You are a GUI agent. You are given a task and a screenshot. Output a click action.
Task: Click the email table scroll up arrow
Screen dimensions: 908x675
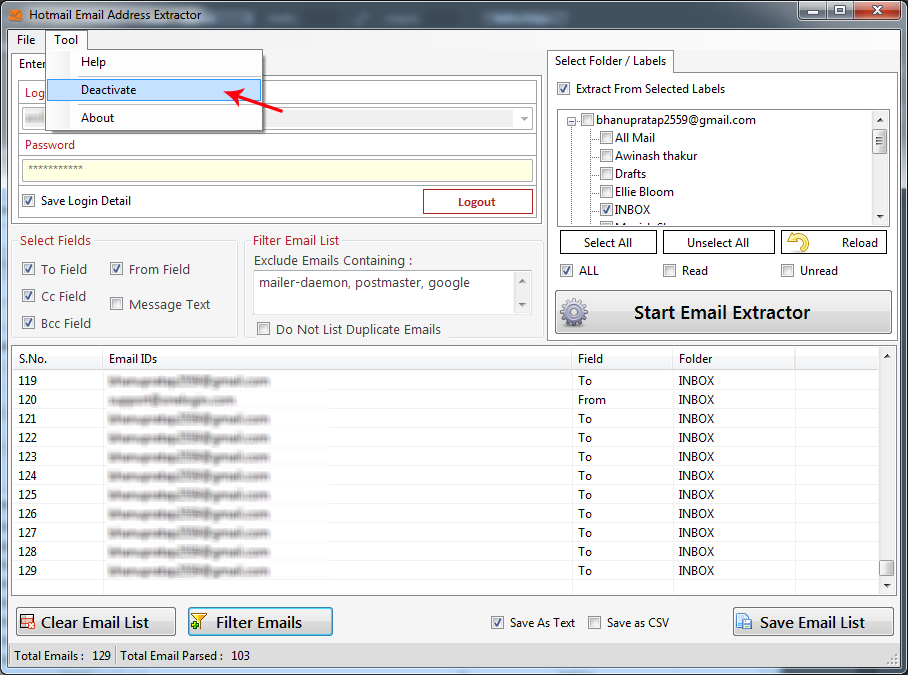pyautogui.click(x=887, y=356)
